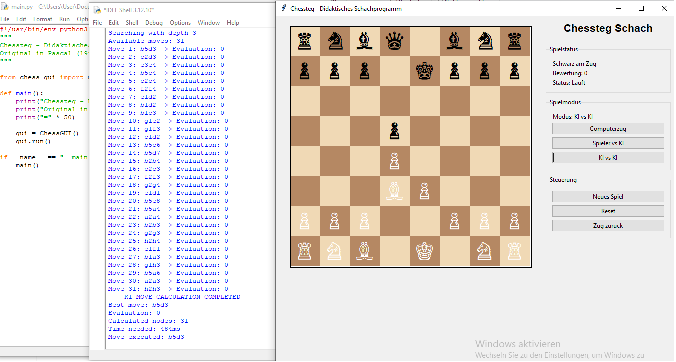Open Edit menu in main.py editor
This screenshot has width=676, height=362.
[x=21, y=19]
